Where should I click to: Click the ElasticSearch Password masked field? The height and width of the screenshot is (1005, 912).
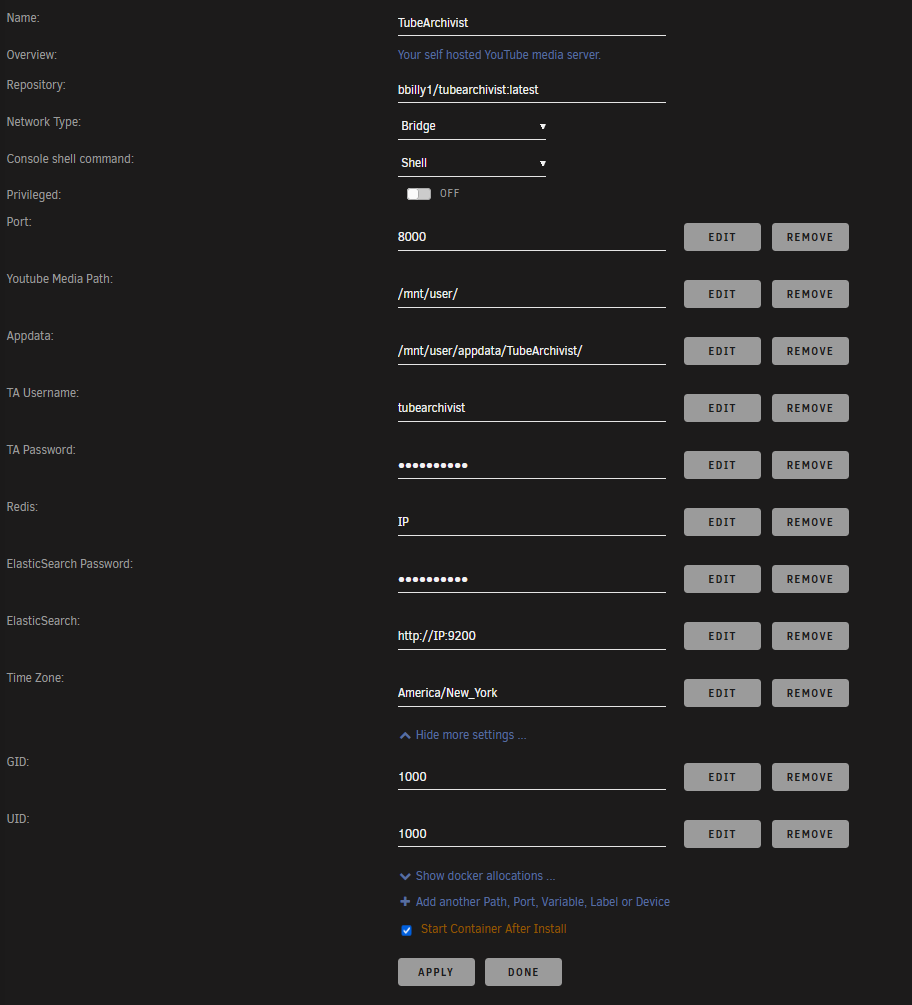click(x=531, y=579)
